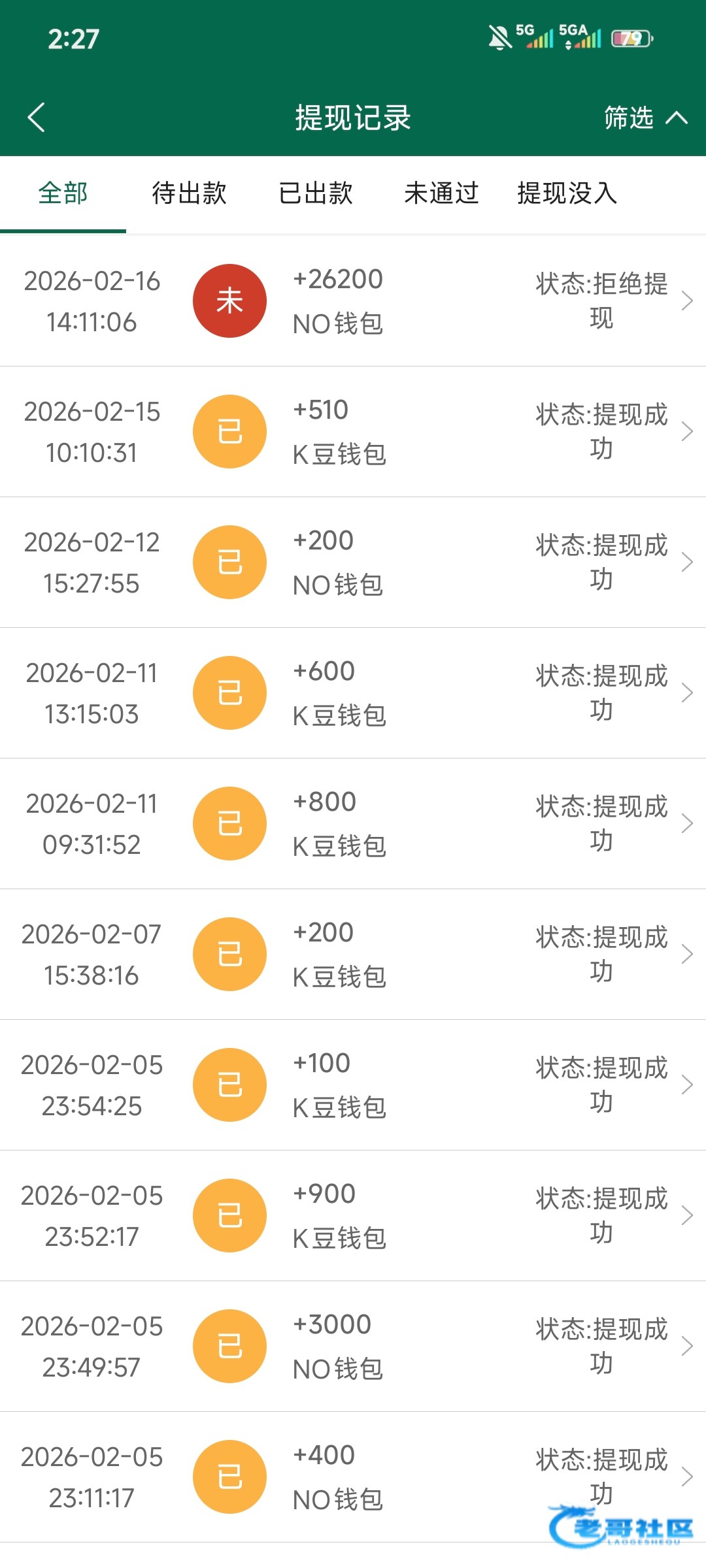Open details chevron for +26200 rejected withdrawal
The height and width of the screenshot is (1568, 706).
686,301
